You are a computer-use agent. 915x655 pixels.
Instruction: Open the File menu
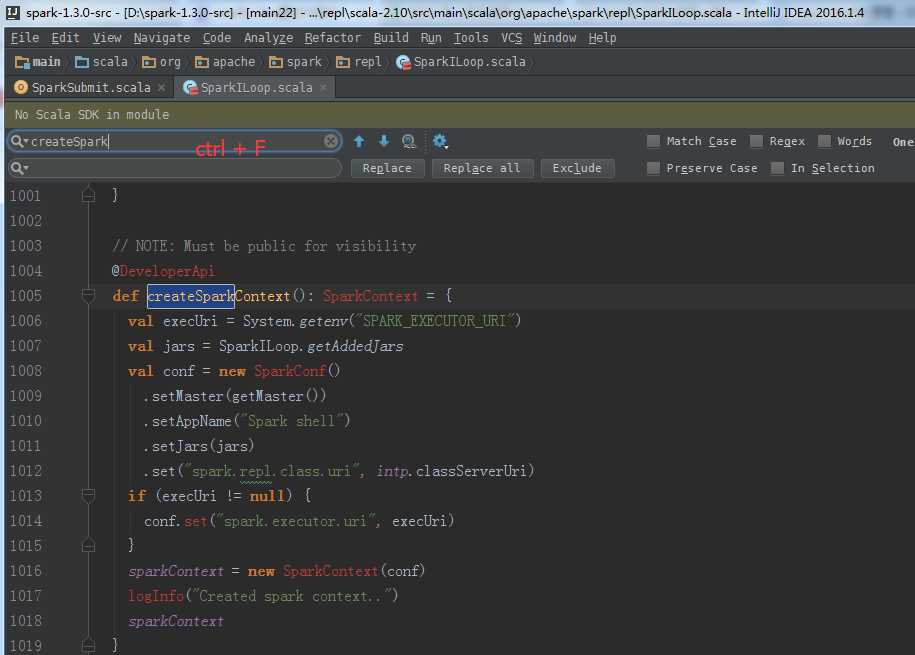pos(25,38)
